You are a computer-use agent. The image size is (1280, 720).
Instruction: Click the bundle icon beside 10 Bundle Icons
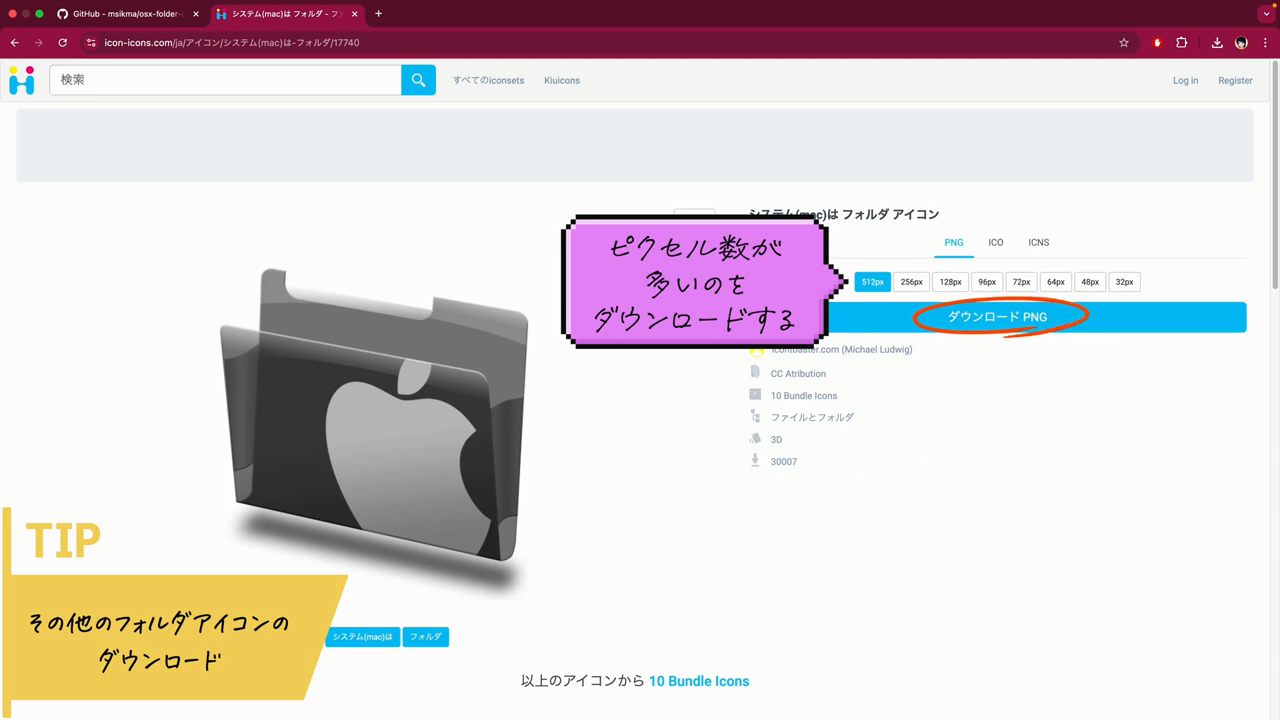click(755, 395)
